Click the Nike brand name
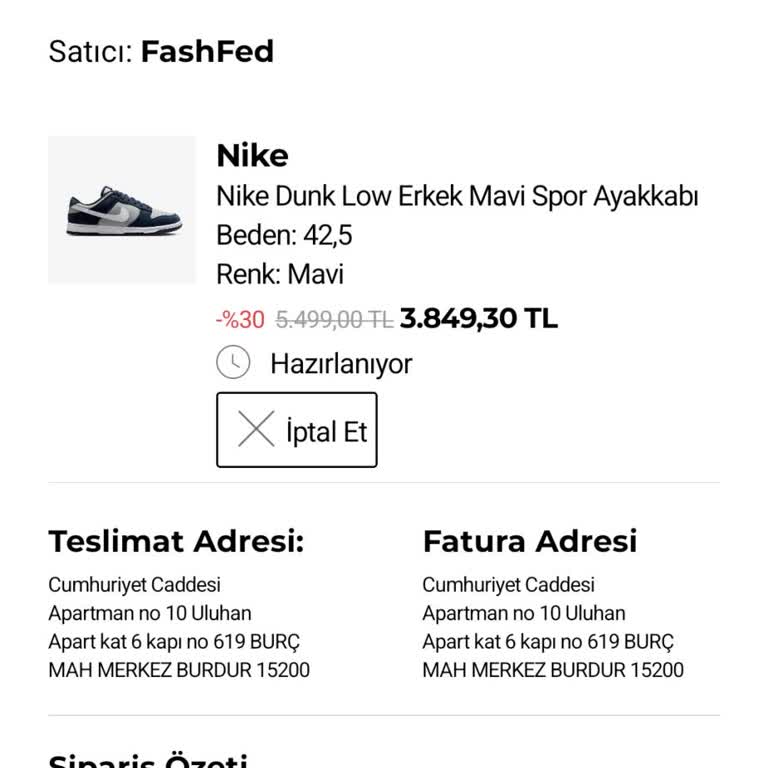Screen dimensions: 768x768 [x=252, y=156]
